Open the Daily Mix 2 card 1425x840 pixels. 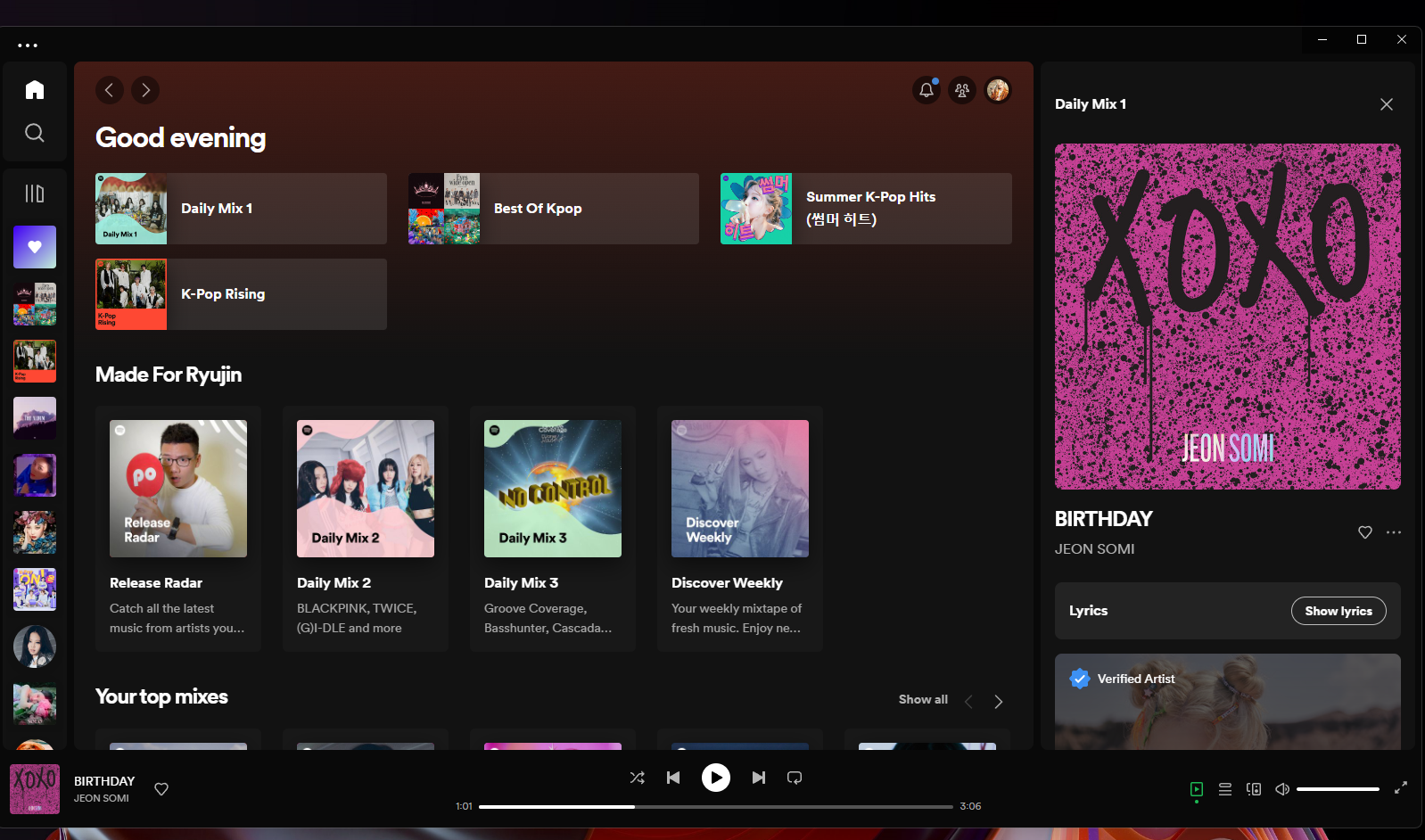(x=366, y=529)
